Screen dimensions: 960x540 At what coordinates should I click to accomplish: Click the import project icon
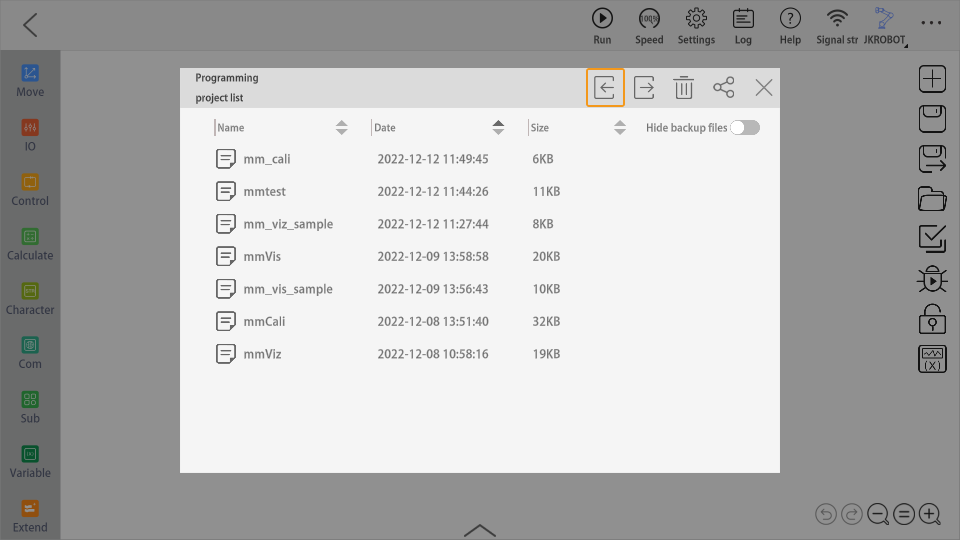605,88
